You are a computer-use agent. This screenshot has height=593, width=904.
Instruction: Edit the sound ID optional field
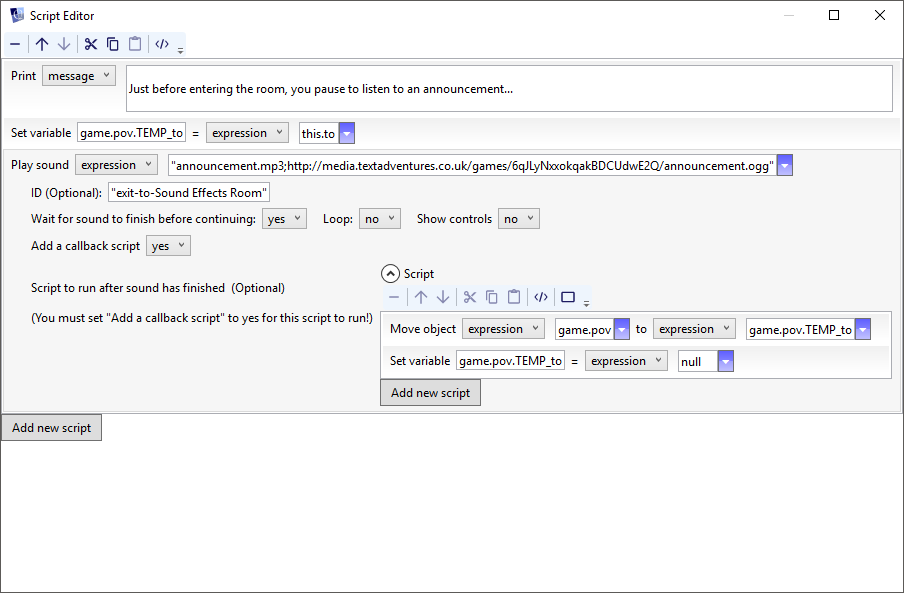[189, 192]
